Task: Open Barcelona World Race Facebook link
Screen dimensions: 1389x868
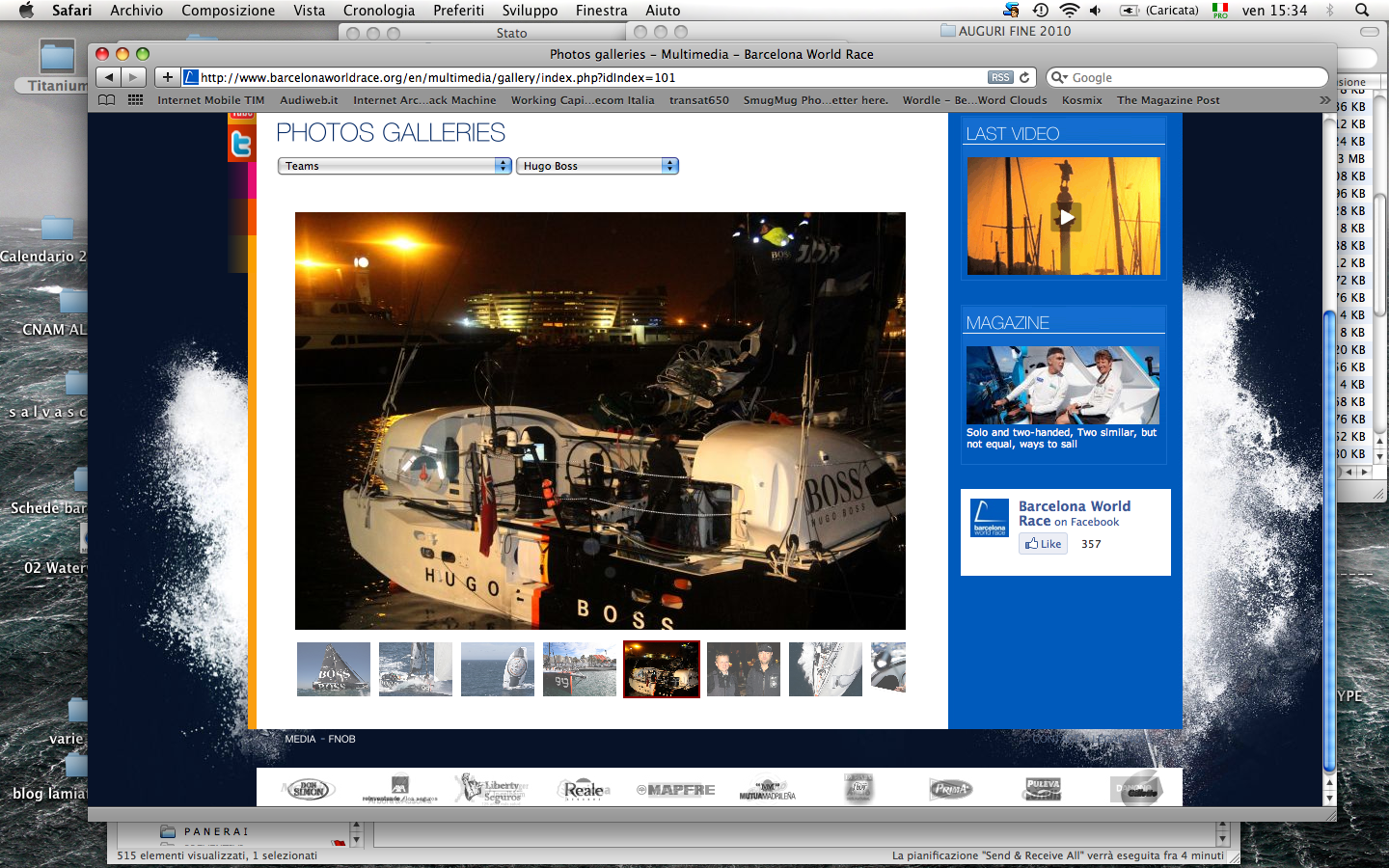Action: (x=1075, y=513)
